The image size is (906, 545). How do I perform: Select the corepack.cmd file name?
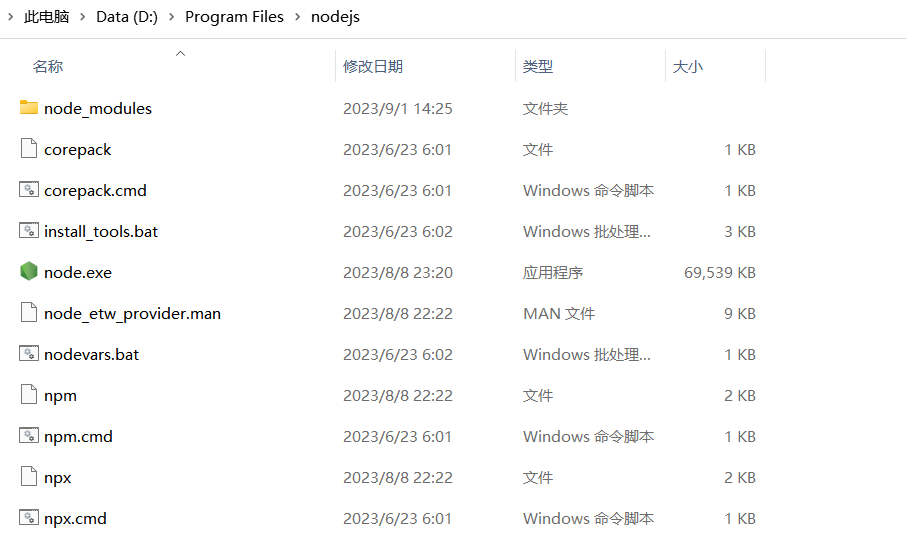(x=95, y=191)
